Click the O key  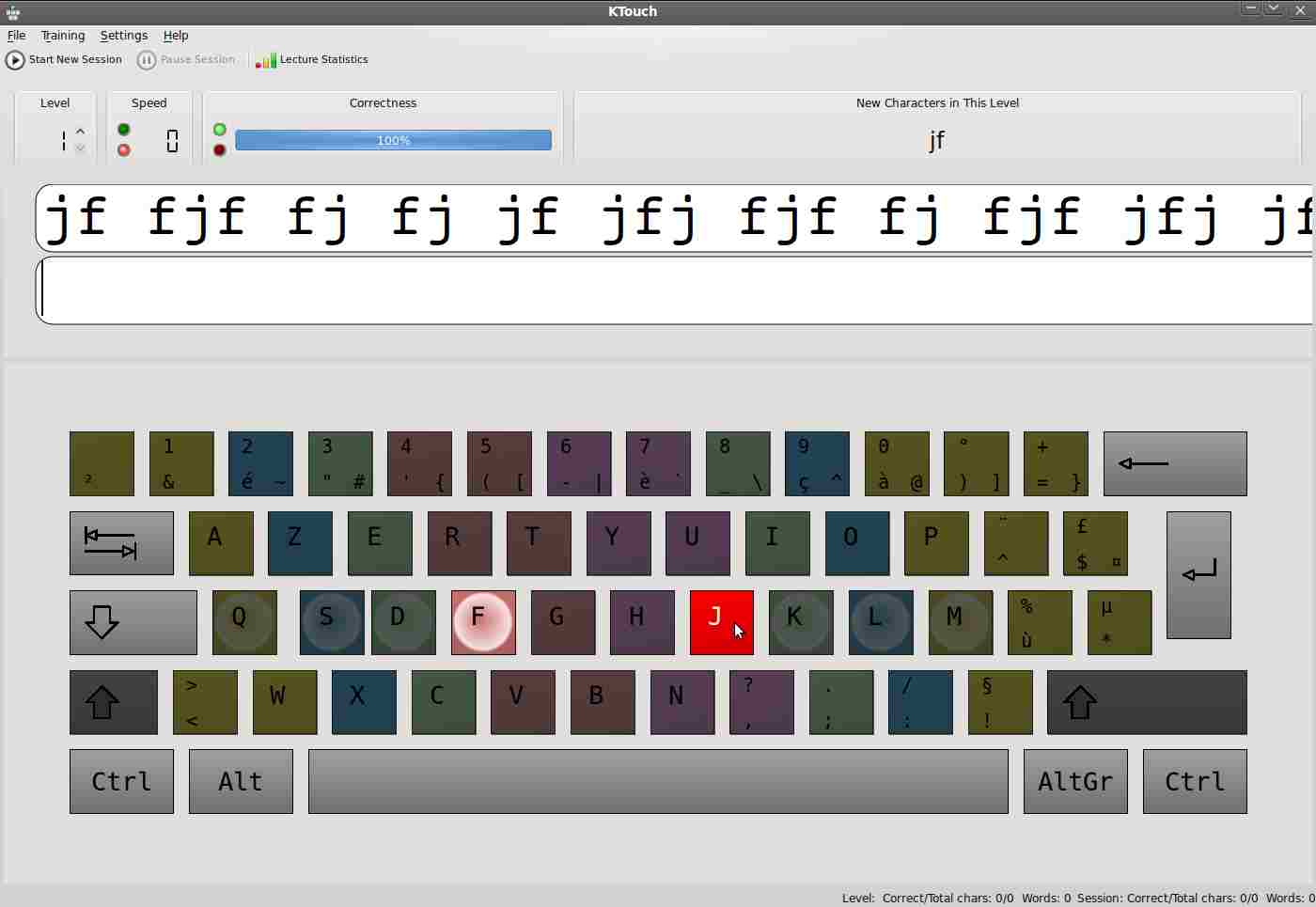coord(857,543)
